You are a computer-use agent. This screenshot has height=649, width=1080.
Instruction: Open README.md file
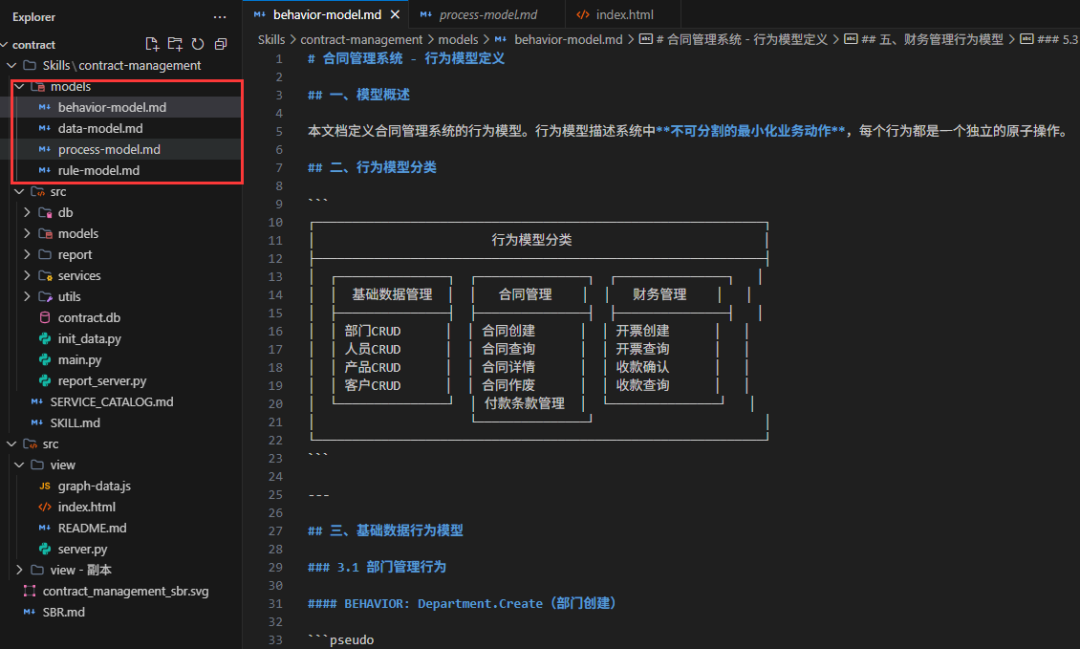pyautogui.click(x=92, y=528)
